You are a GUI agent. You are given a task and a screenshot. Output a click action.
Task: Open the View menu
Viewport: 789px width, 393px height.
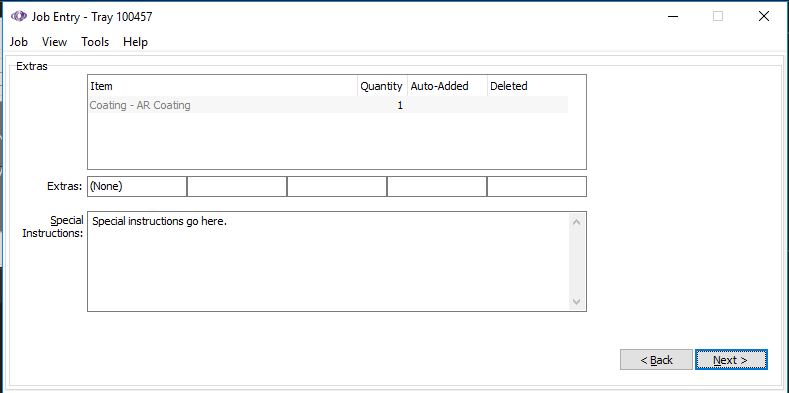[x=54, y=42]
